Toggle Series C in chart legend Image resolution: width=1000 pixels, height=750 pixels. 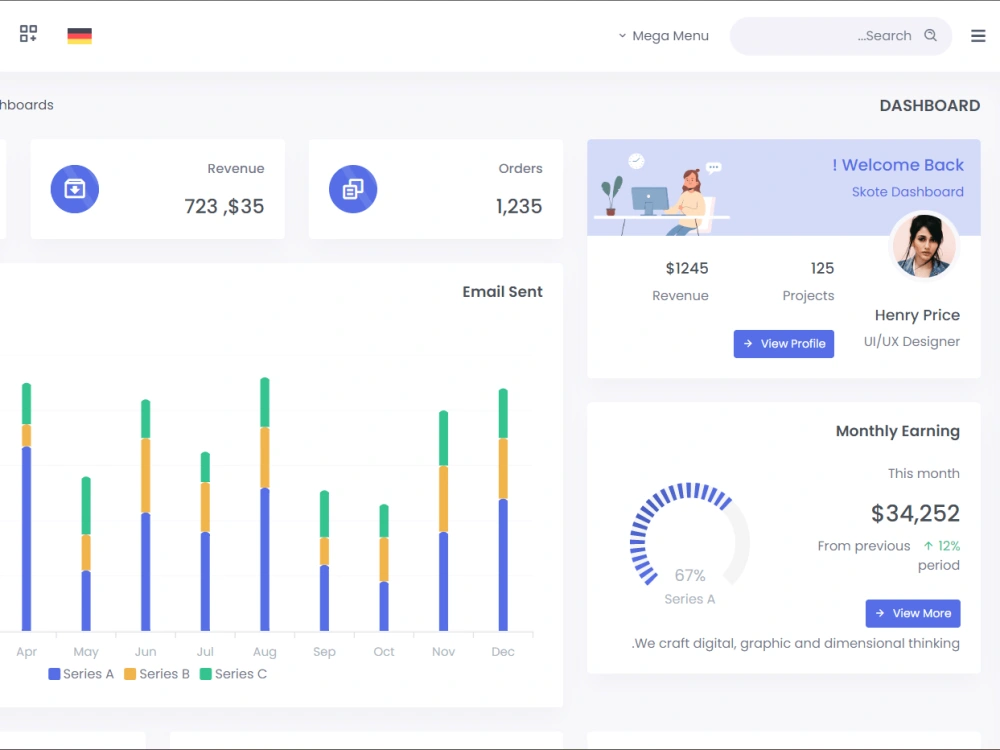pyautogui.click(x=233, y=674)
